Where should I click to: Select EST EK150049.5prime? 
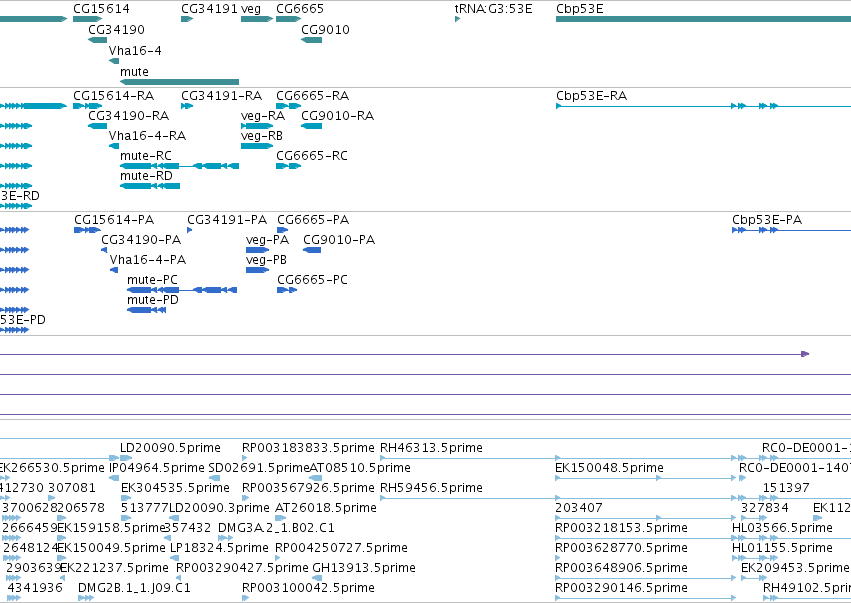(x=111, y=548)
